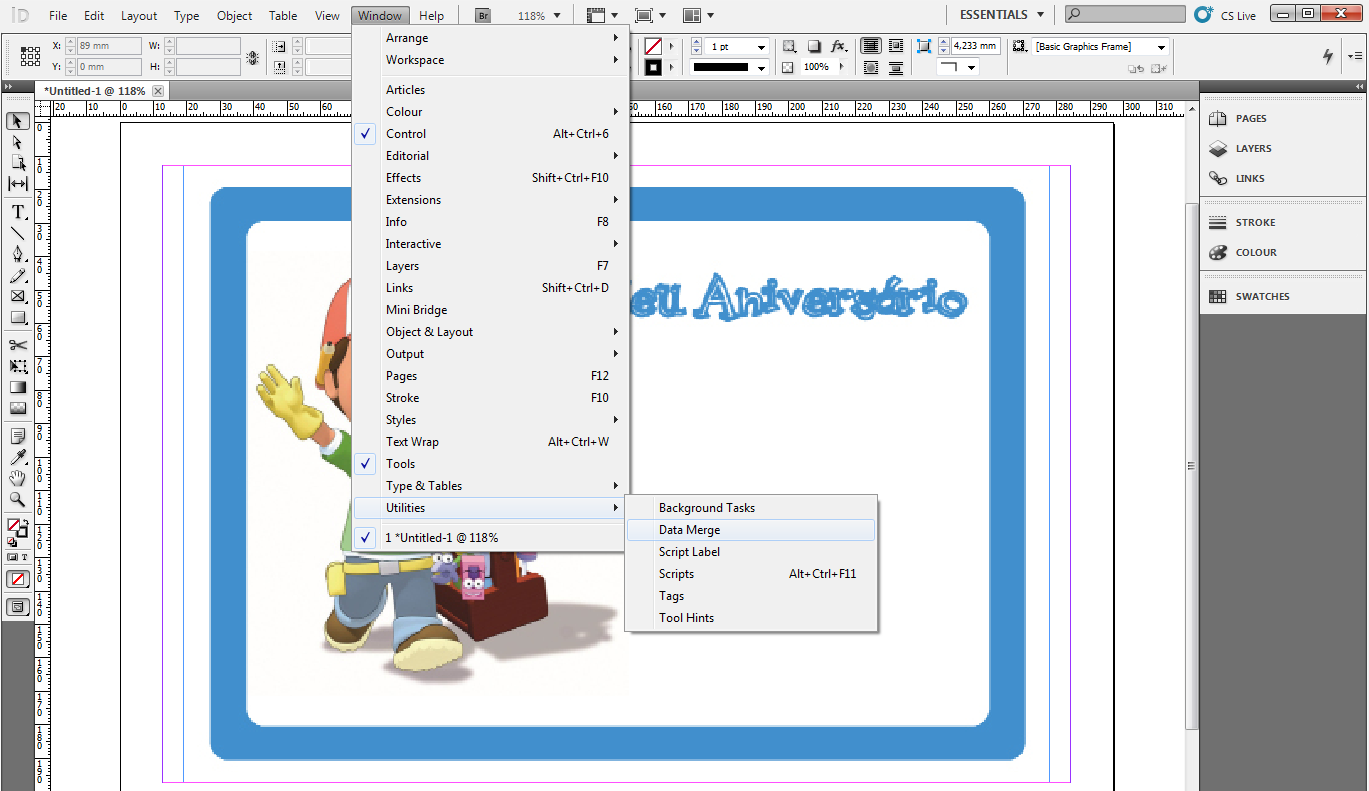This screenshot has width=1369, height=791.
Task: Select the Type tool
Action: pyautogui.click(x=17, y=211)
